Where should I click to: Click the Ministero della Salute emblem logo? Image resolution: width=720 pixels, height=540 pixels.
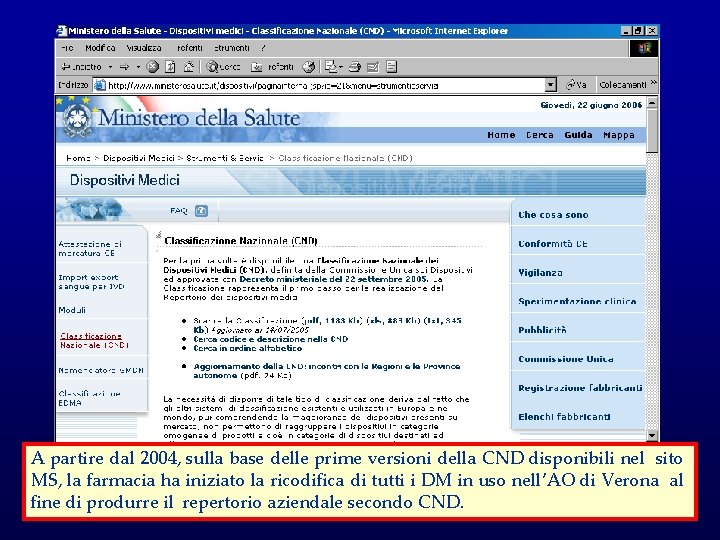coord(77,120)
